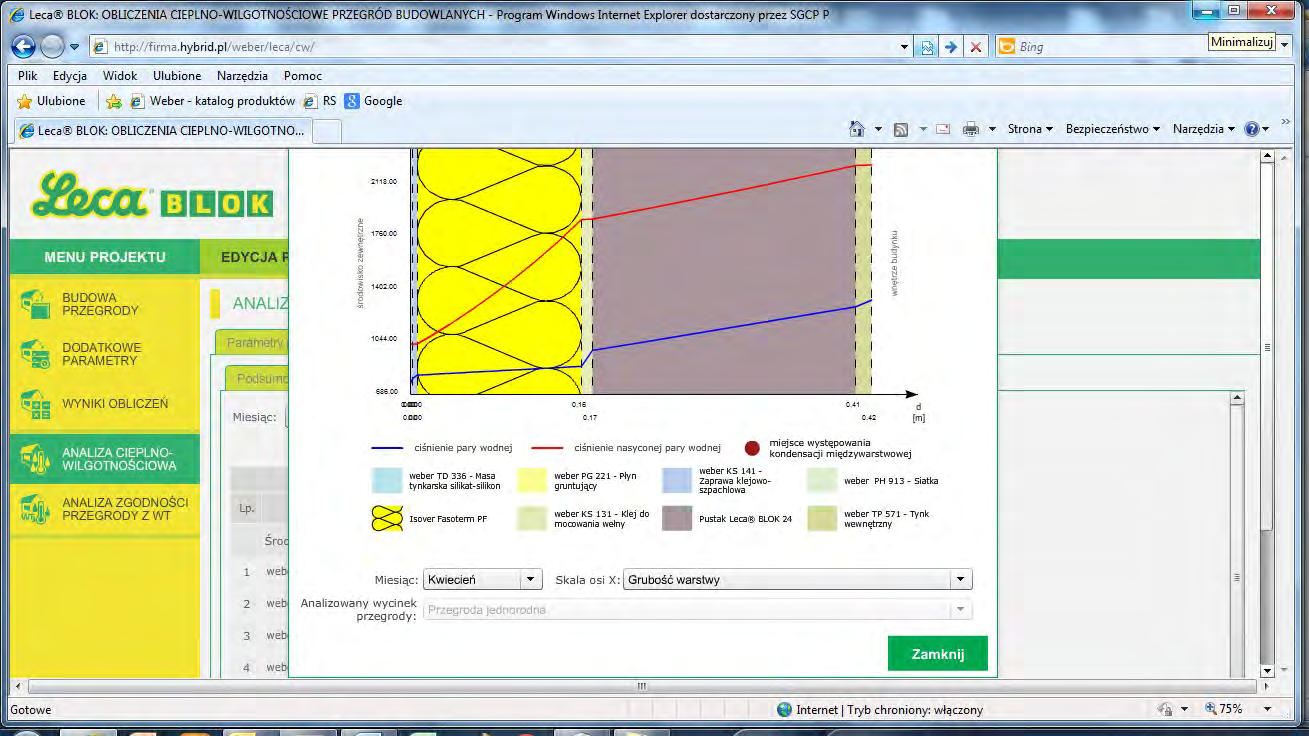
Task: Click the Home icon in command bar
Action: coord(856,129)
